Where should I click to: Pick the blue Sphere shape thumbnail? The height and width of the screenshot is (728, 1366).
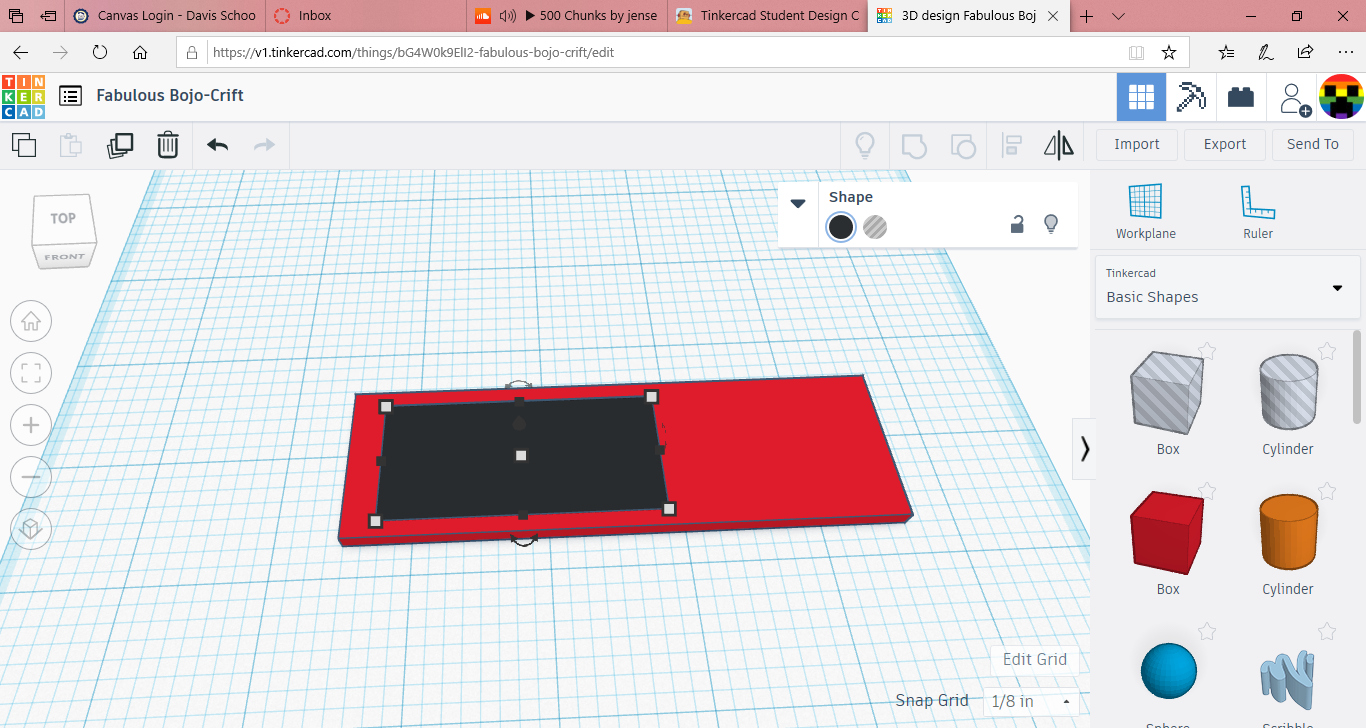click(x=1168, y=672)
